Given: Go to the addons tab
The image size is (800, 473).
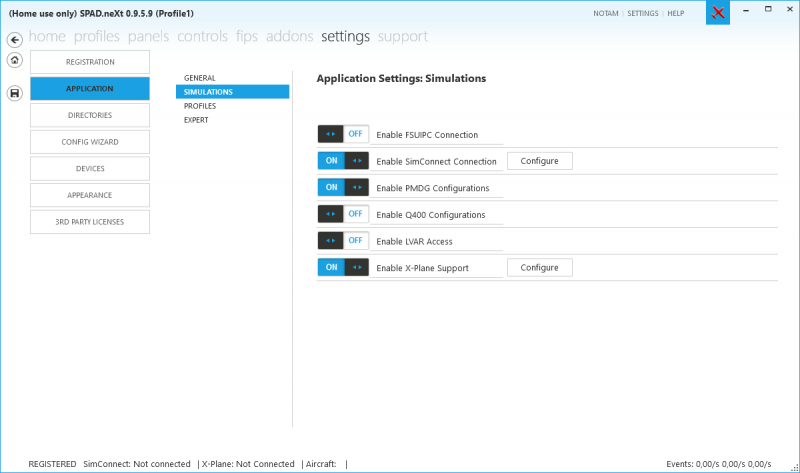Looking at the screenshot, I should coord(289,36).
